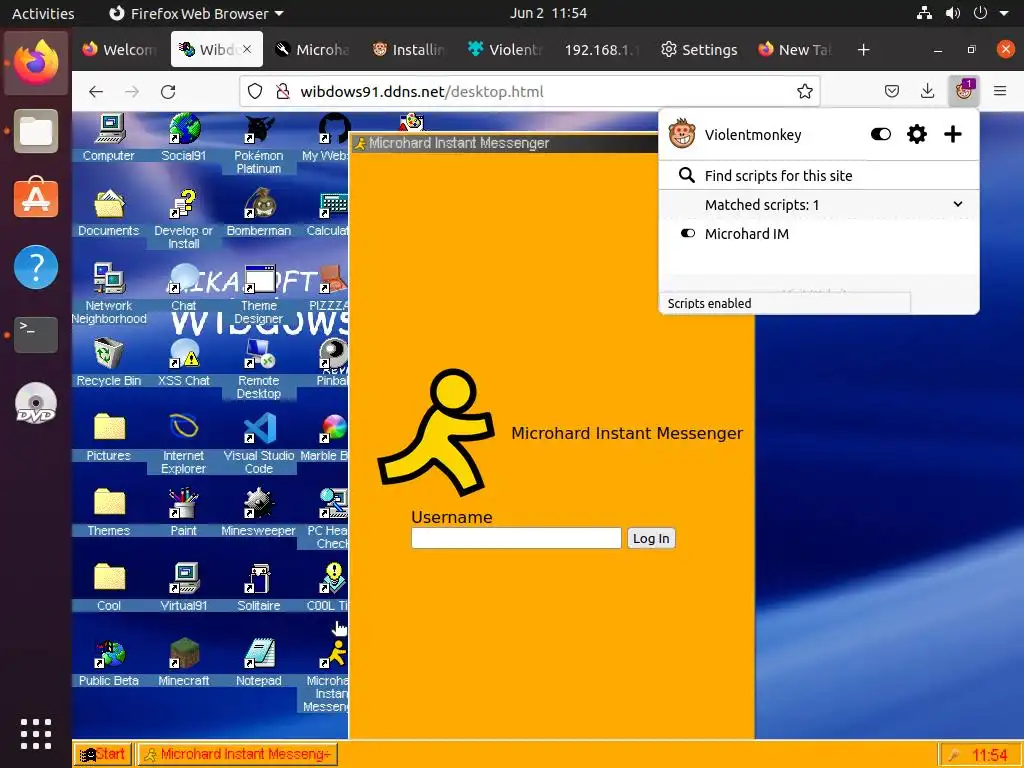Open the Activities overview
Viewport: 1024px width, 768px height.
coord(43,13)
